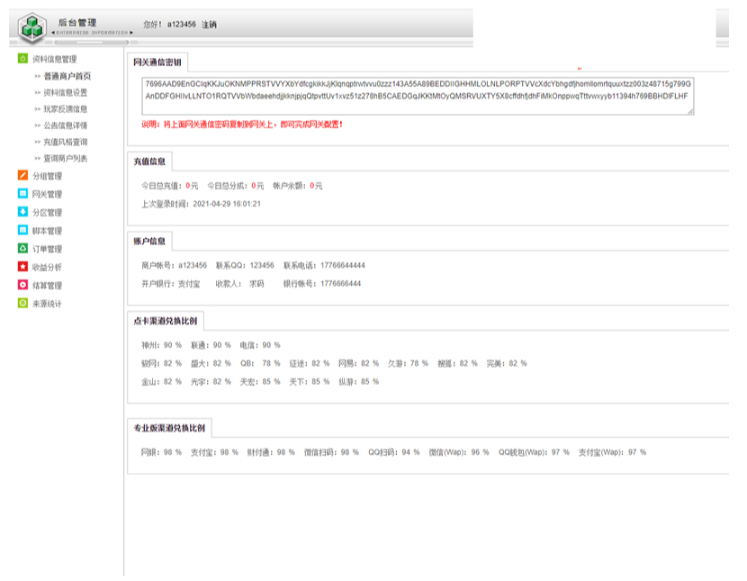Click the green icon beside 资料信息管理

23,58
